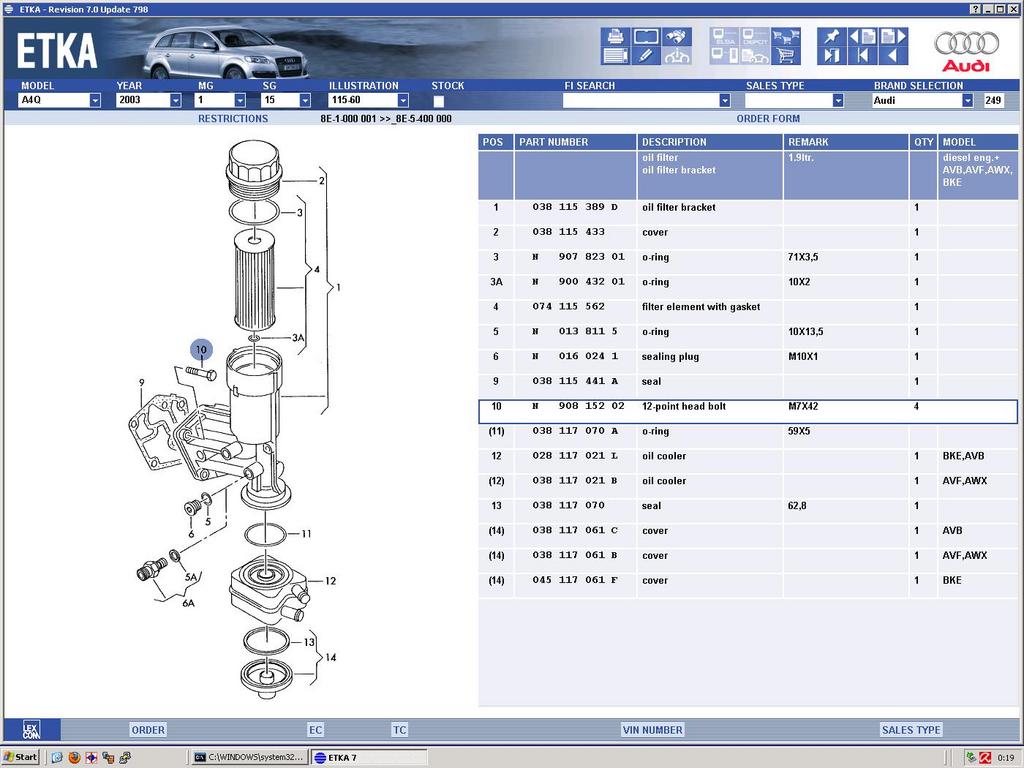
Task: Click the pushpin icon in the toolbar
Action: [830, 37]
